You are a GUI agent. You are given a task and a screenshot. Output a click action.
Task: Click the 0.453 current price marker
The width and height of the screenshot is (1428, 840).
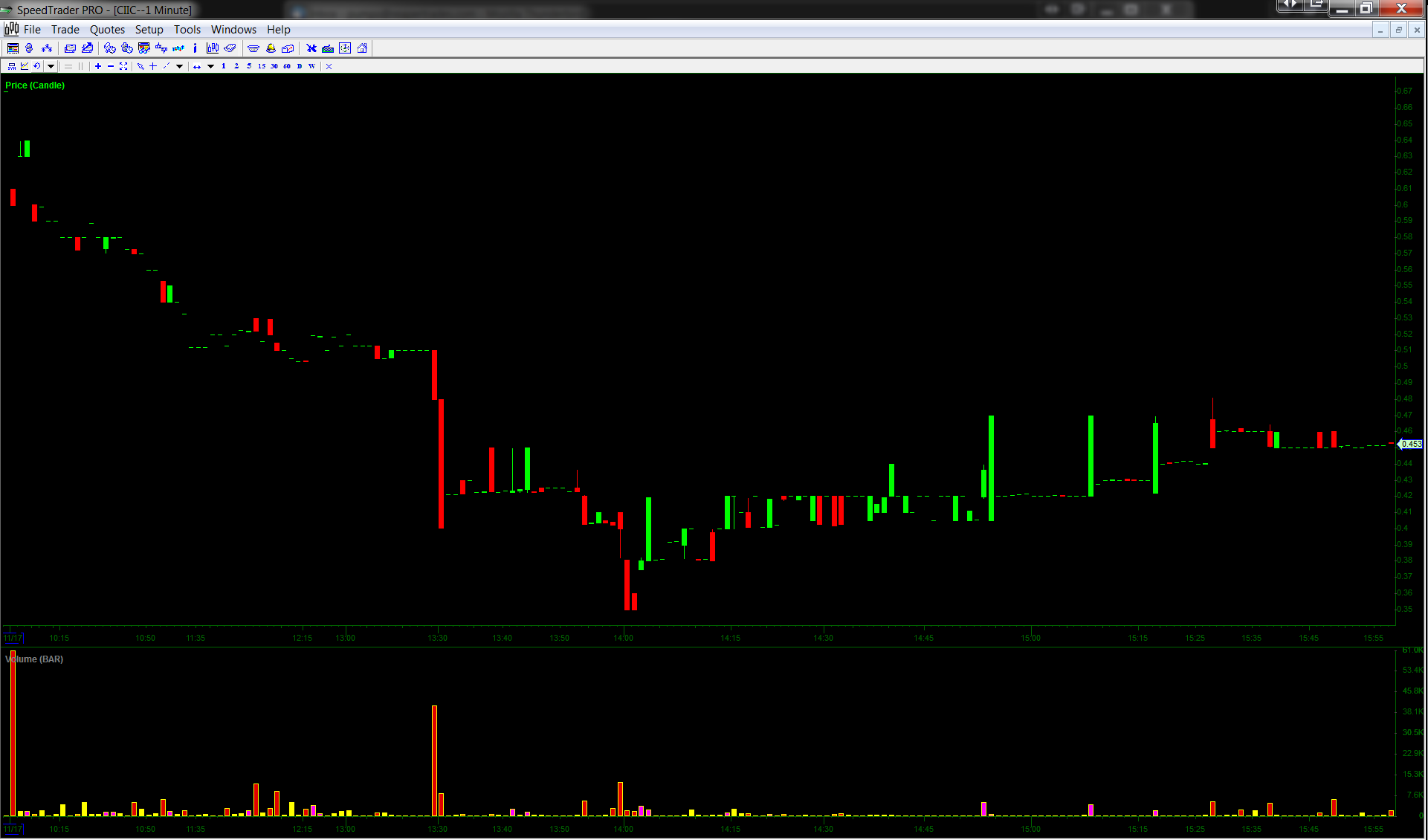point(1411,444)
